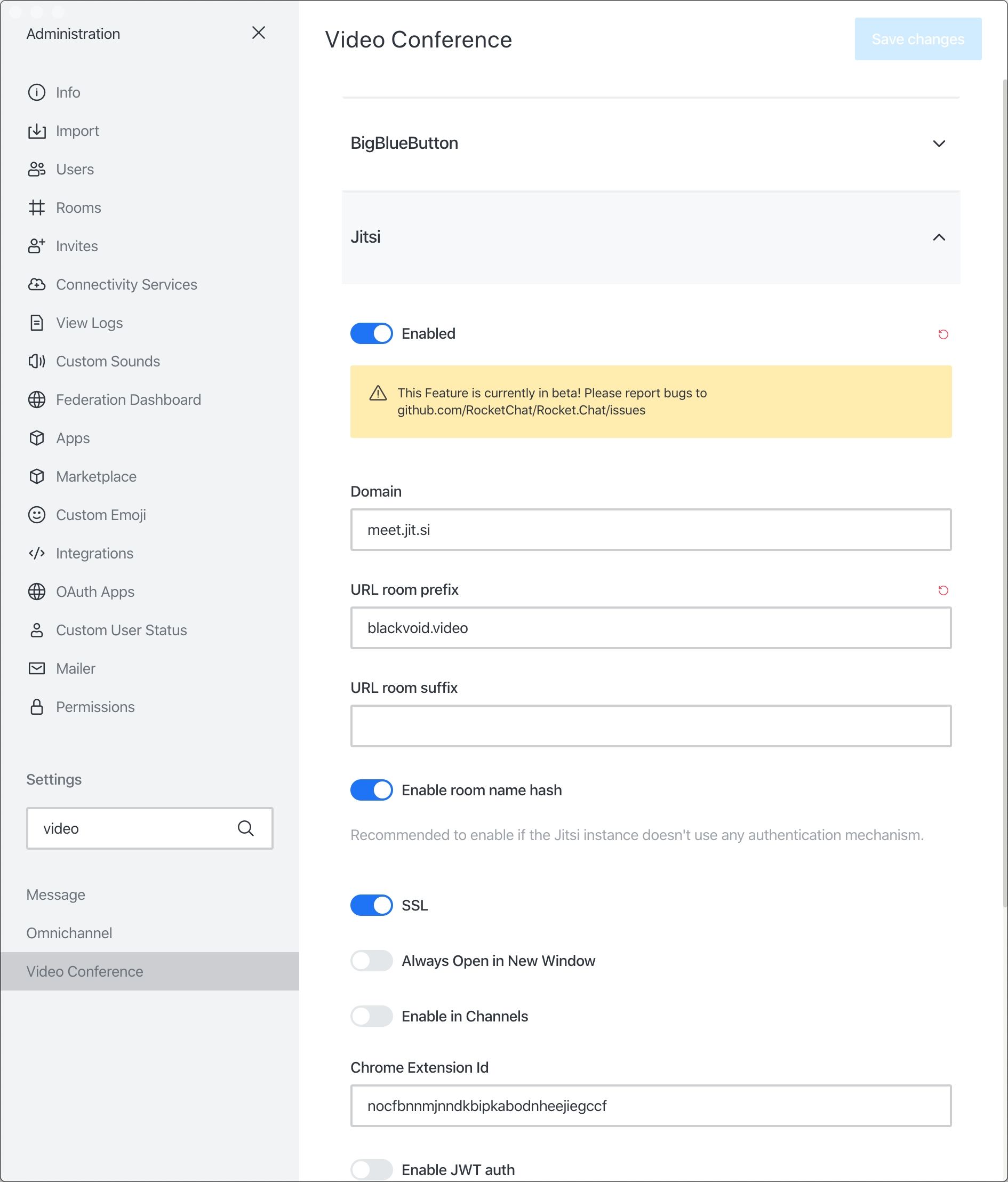The image size is (1008, 1182).
Task: Collapse the Jitsi section chevron
Action: 939,237
